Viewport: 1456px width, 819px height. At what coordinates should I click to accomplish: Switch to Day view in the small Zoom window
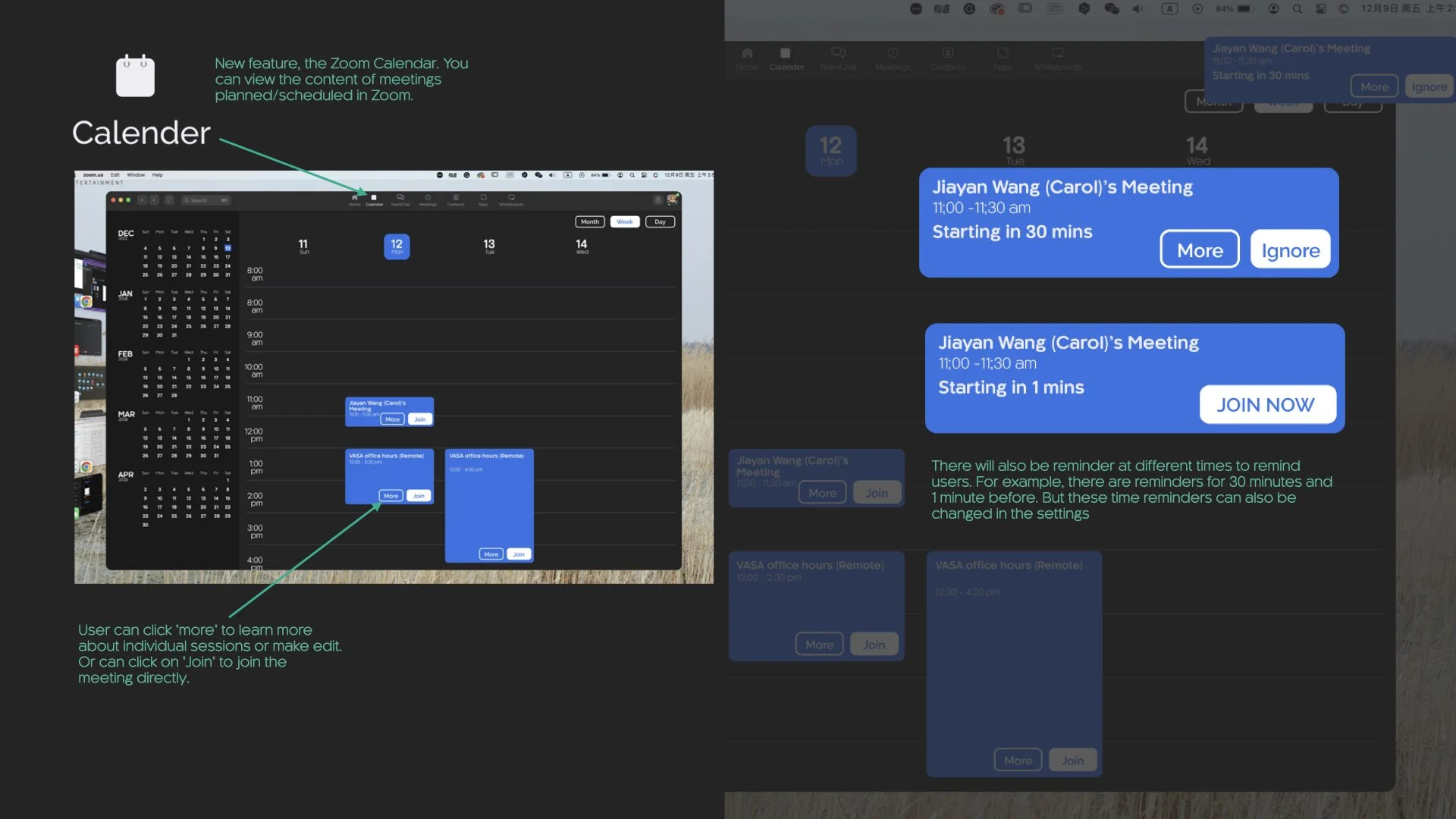point(660,222)
